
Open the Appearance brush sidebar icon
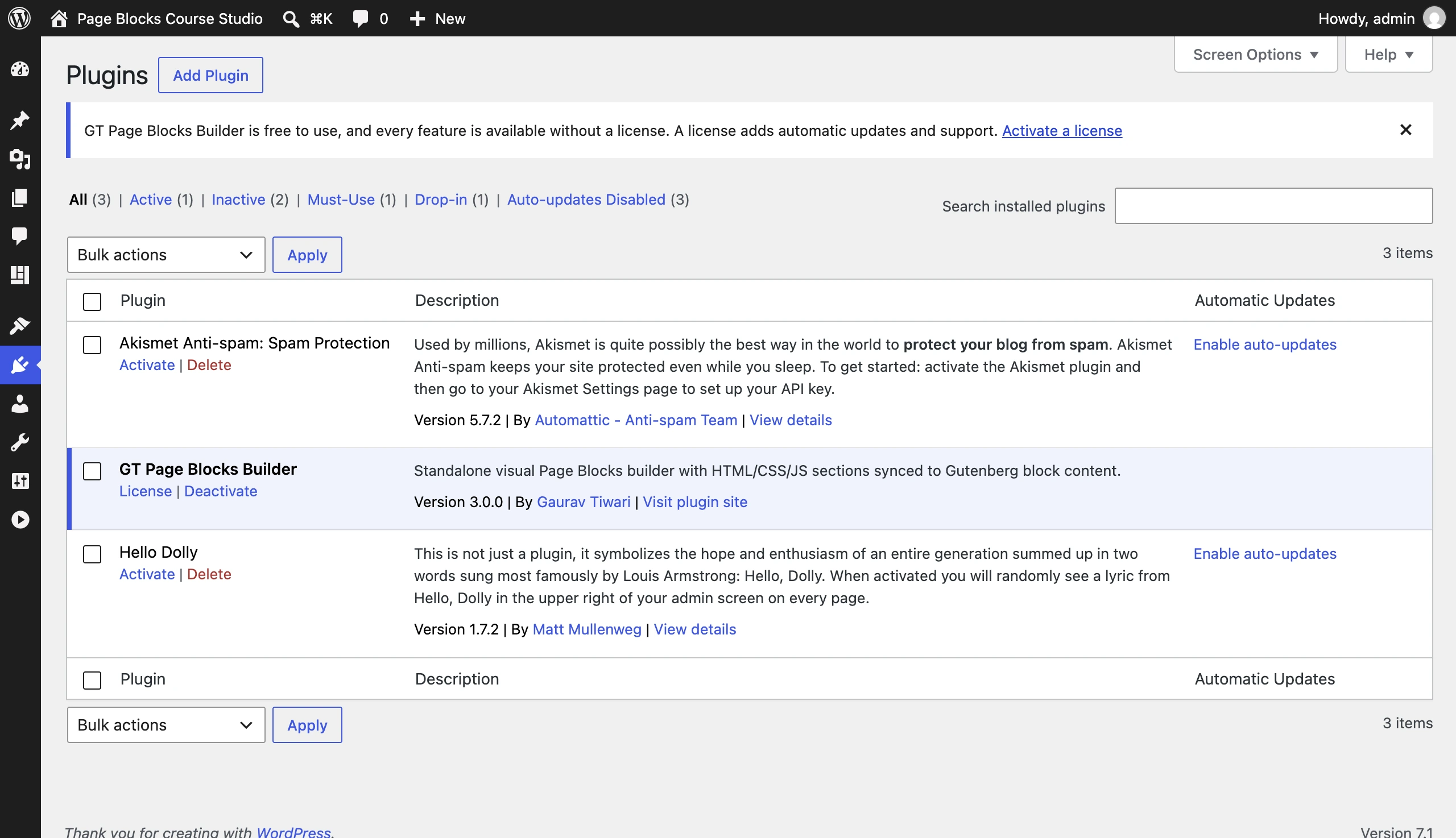[x=20, y=326]
